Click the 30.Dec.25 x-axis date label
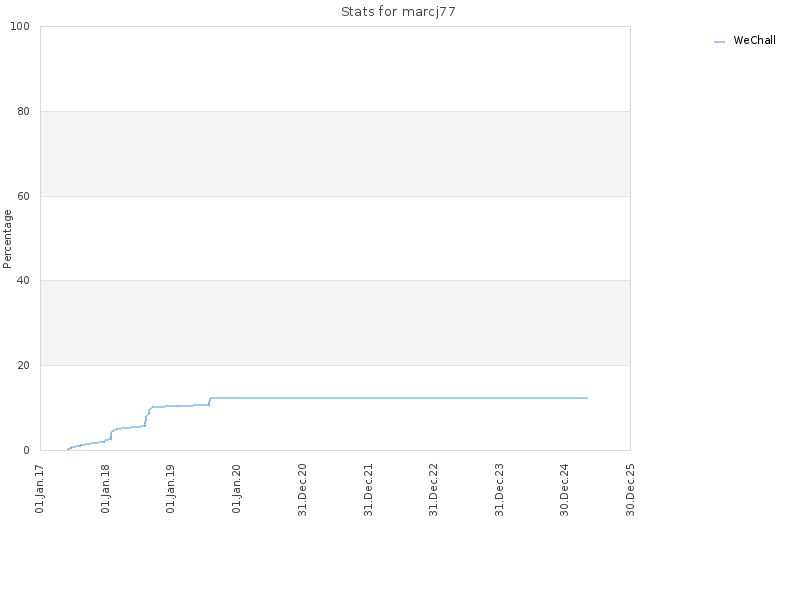 (630, 490)
